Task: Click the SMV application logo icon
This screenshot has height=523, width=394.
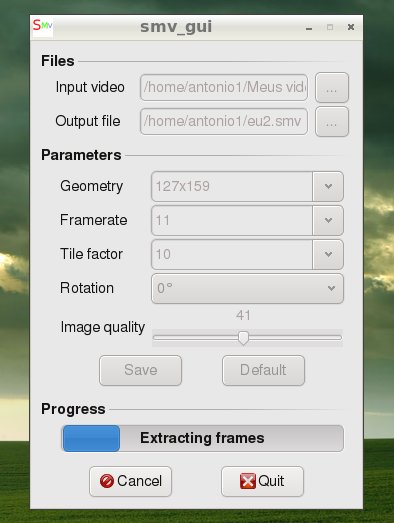Action: (x=42, y=26)
